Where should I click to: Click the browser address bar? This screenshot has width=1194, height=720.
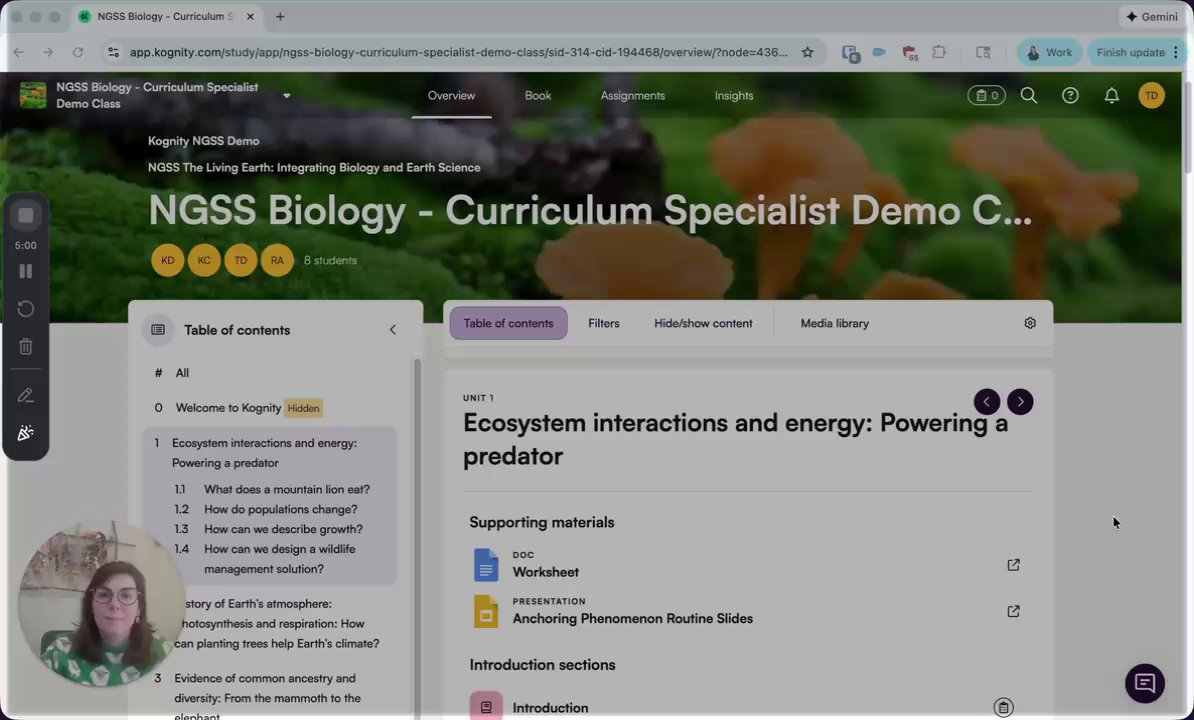[x=457, y=53]
